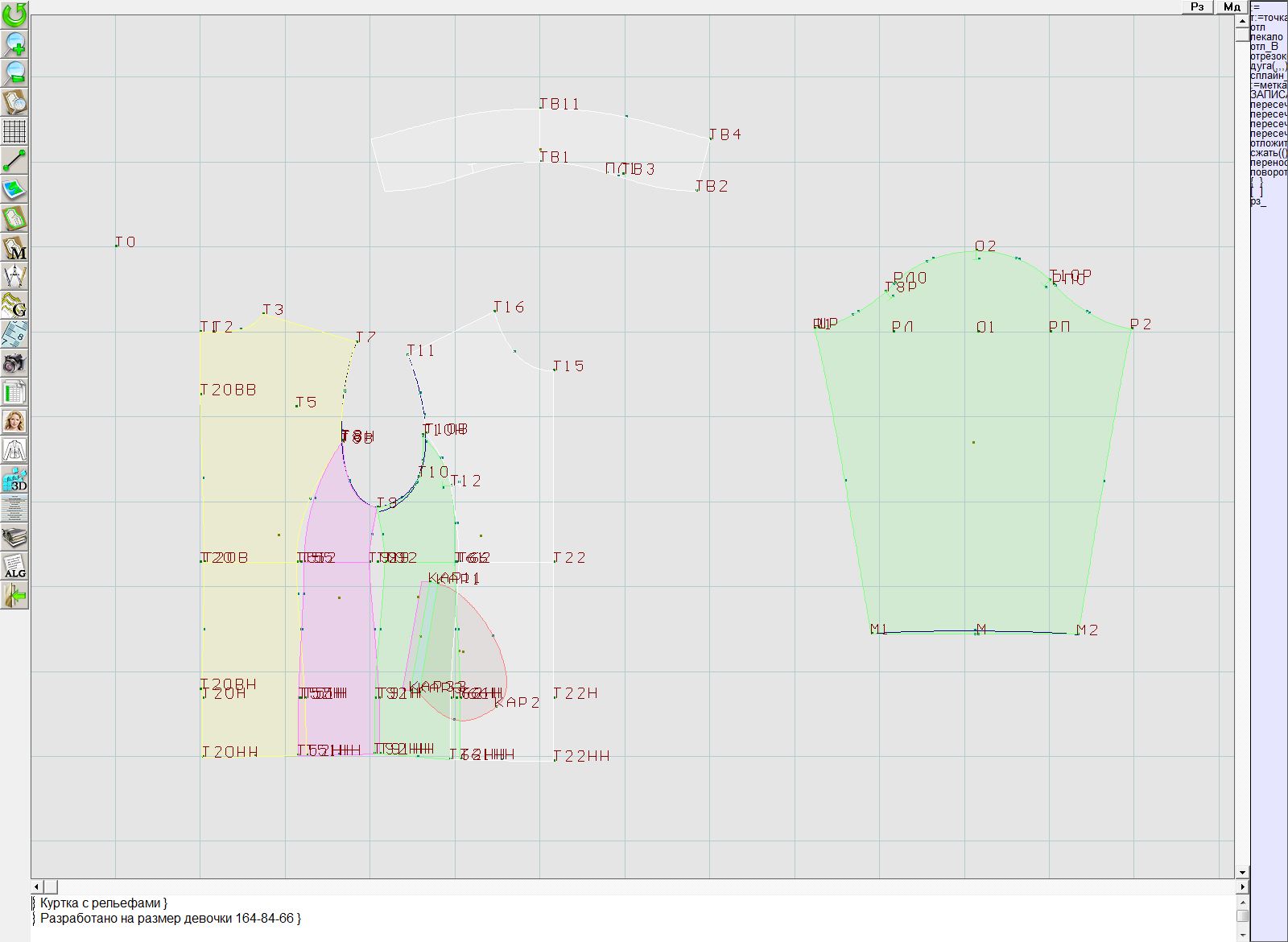Open the 3D view icon
The image size is (1288, 942).
[14, 479]
